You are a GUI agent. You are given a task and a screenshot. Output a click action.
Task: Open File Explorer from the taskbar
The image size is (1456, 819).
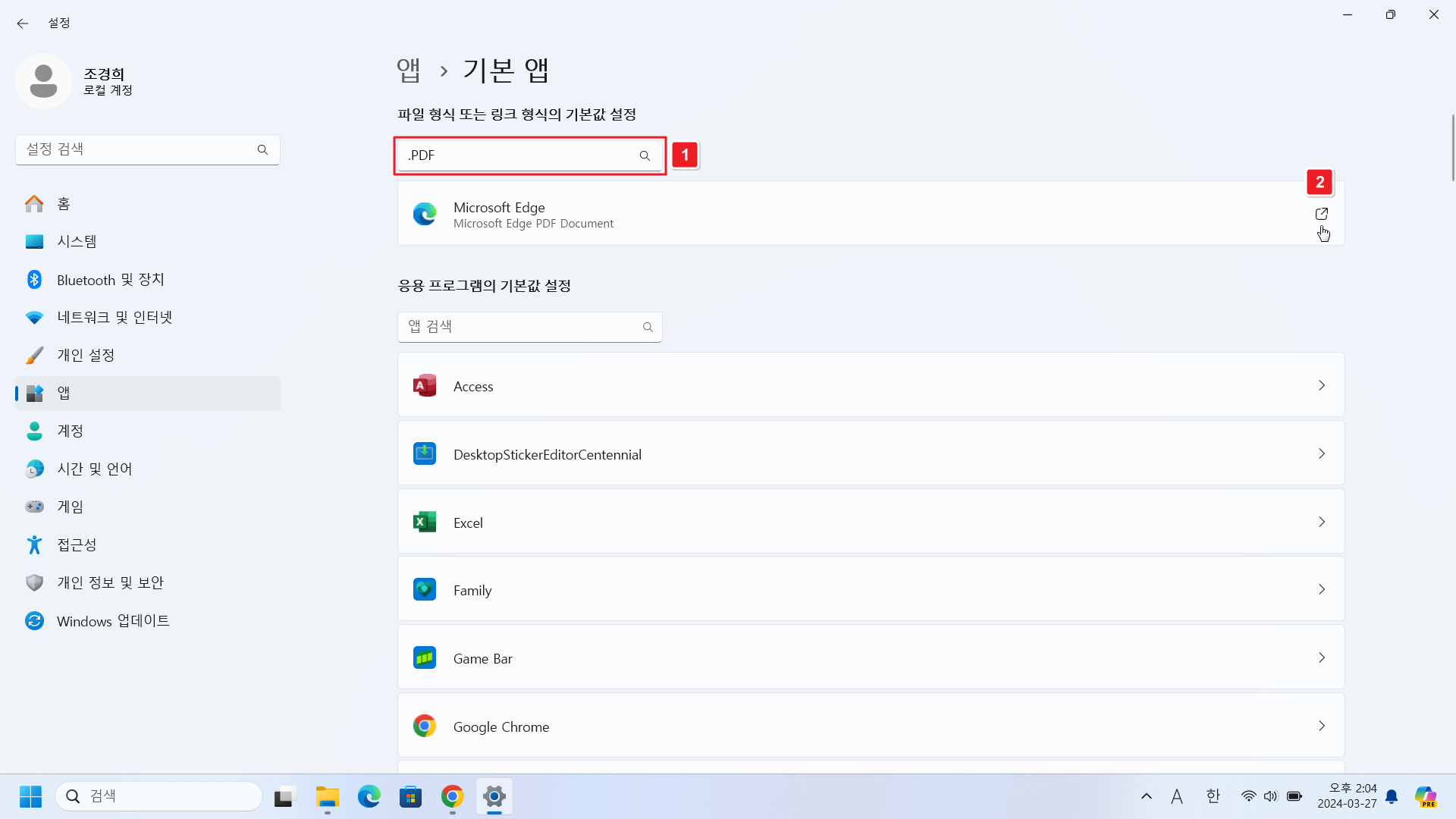tap(328, 796)
